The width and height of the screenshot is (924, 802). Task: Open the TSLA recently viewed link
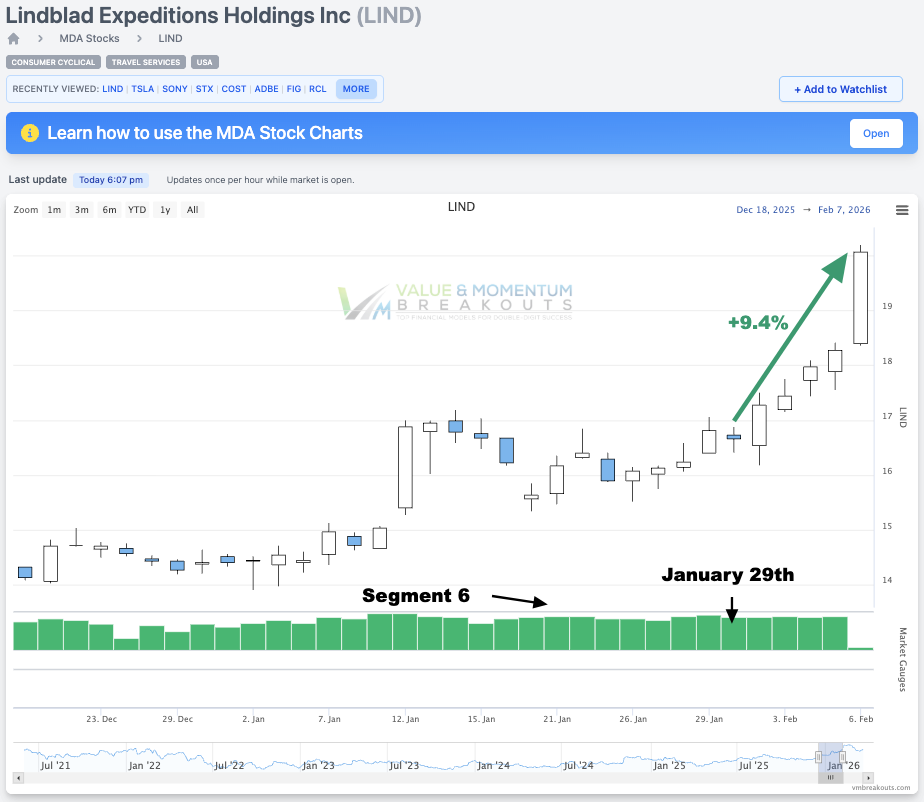tap(143, 89)
